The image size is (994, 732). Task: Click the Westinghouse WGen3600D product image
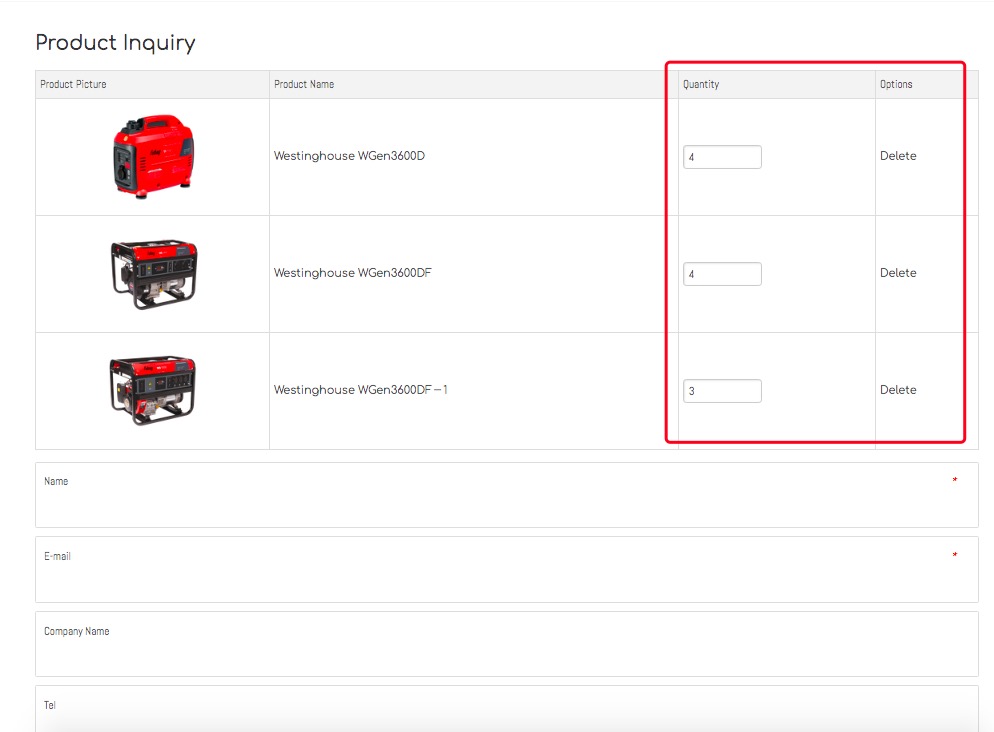152,156
